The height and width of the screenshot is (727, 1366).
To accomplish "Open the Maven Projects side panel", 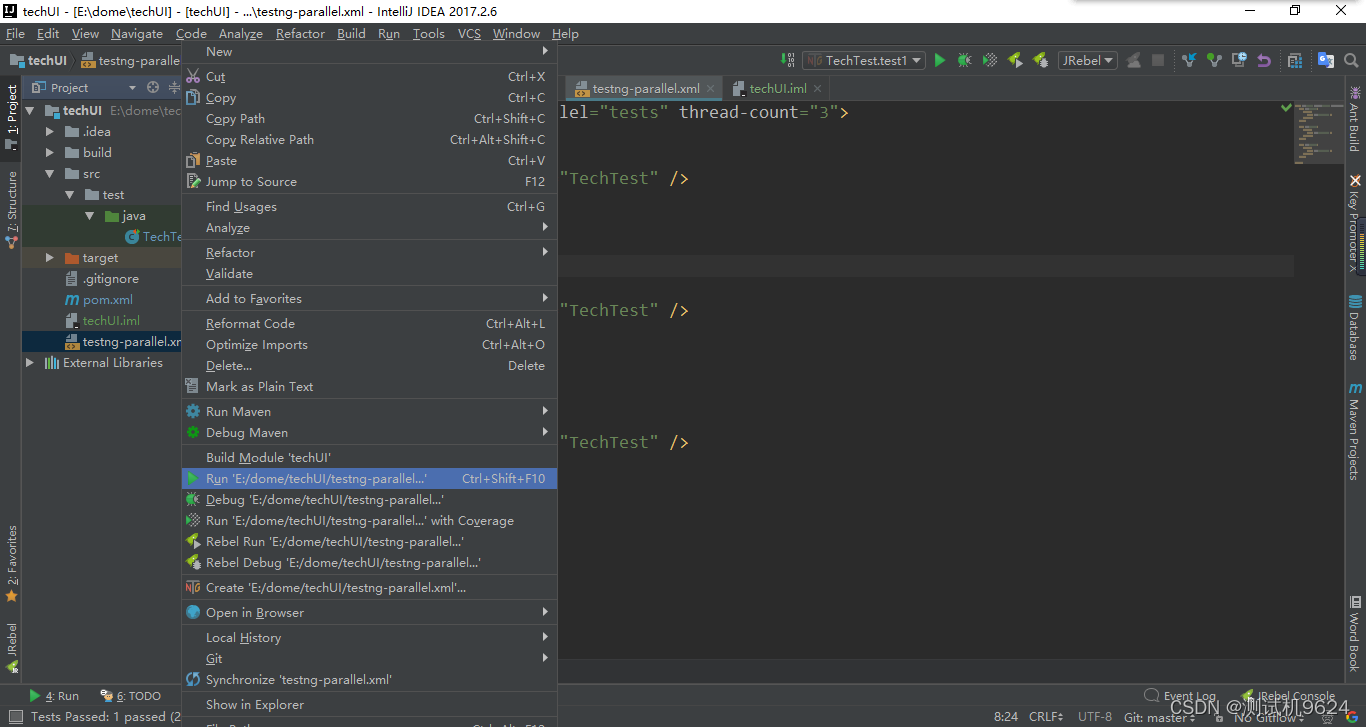I will [1355, 431].
